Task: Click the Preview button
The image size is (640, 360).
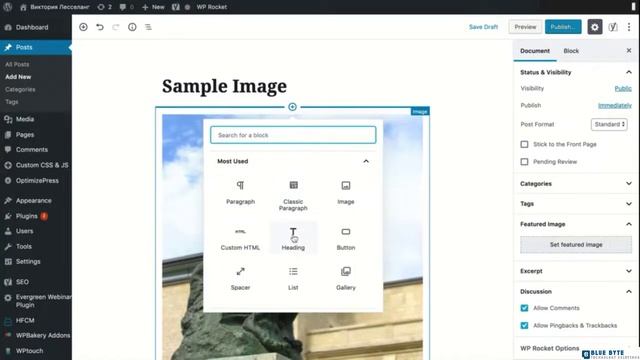Action: point(525,27)
